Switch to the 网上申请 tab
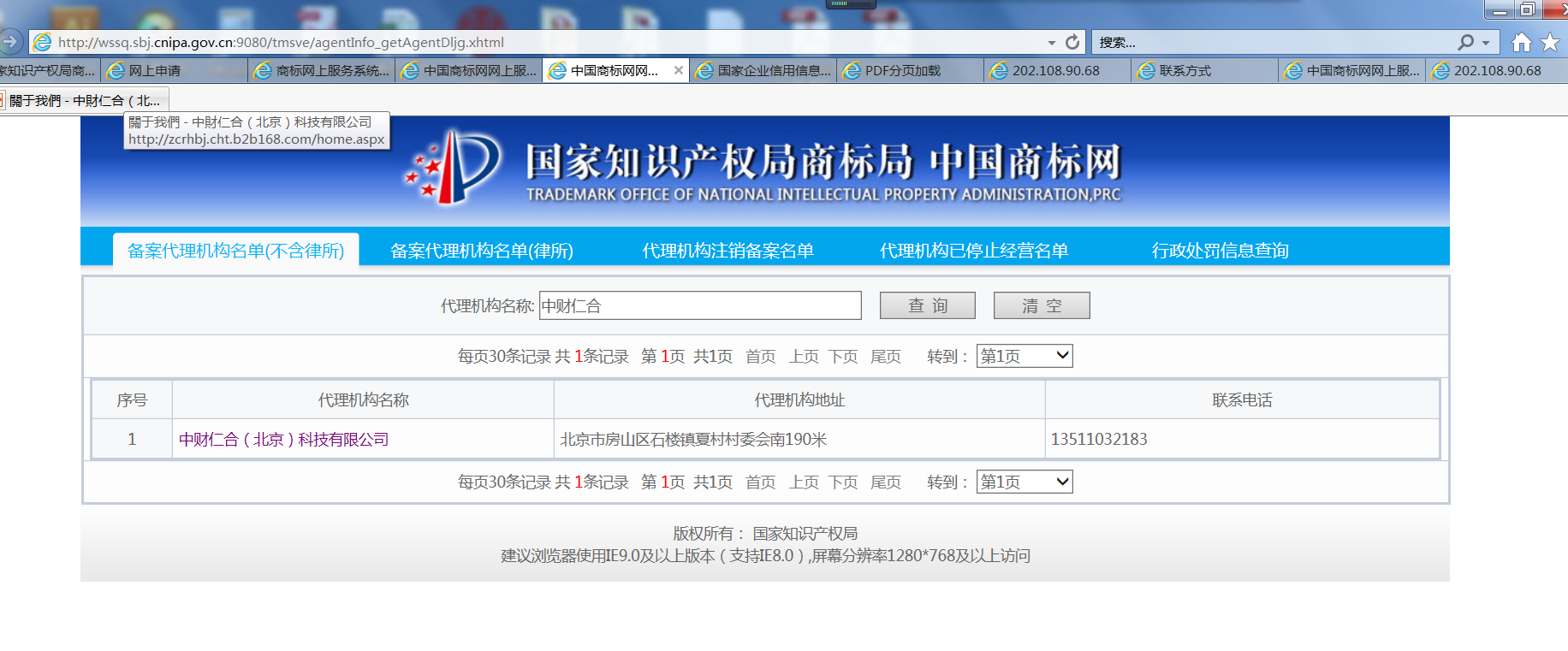The width and height of the screenshot is (1568, 651). 174,71
